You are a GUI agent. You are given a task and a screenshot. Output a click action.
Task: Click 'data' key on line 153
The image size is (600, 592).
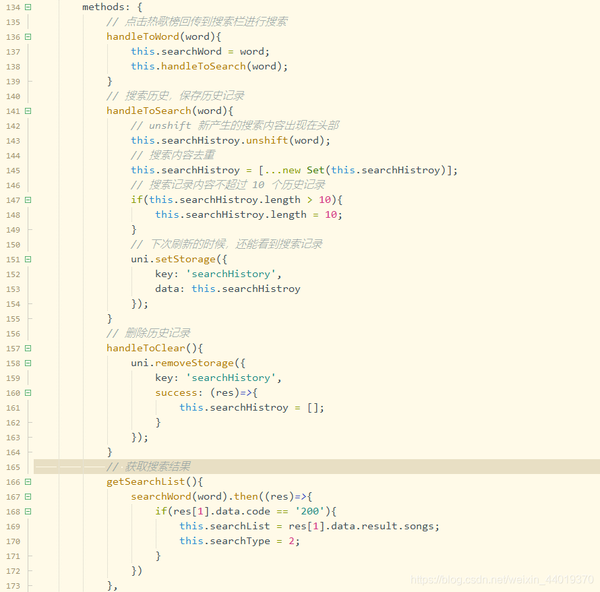pos(167,289)
